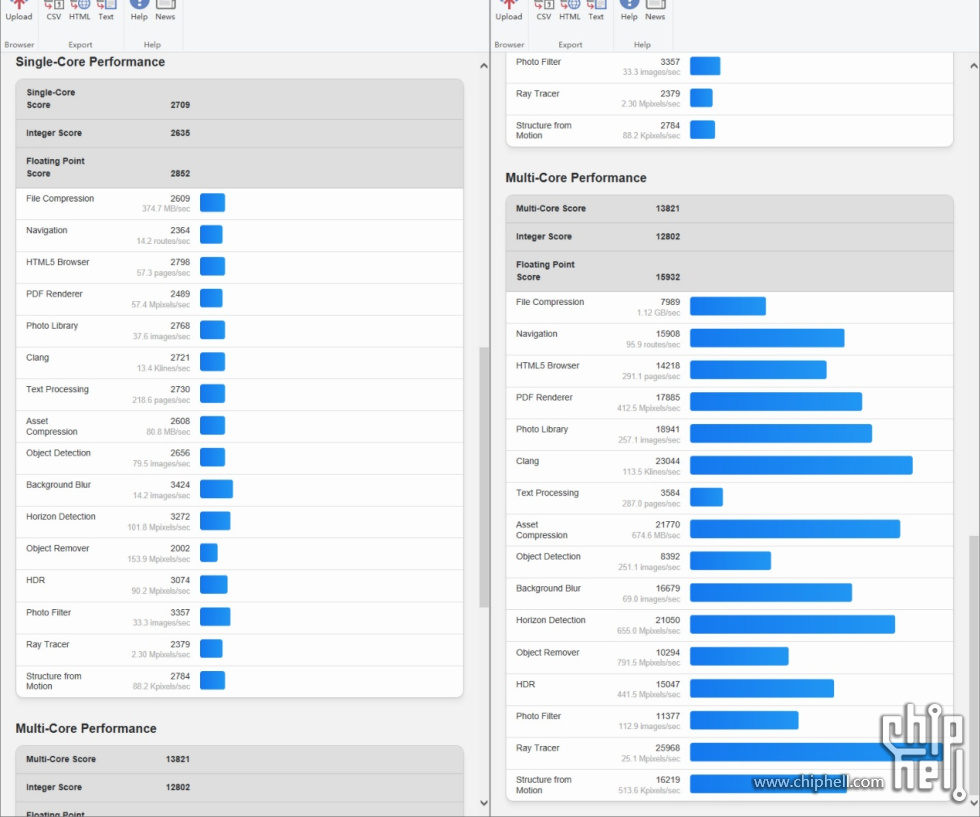
Task: Click single-core PDF Renderer label
Action: 54,294
